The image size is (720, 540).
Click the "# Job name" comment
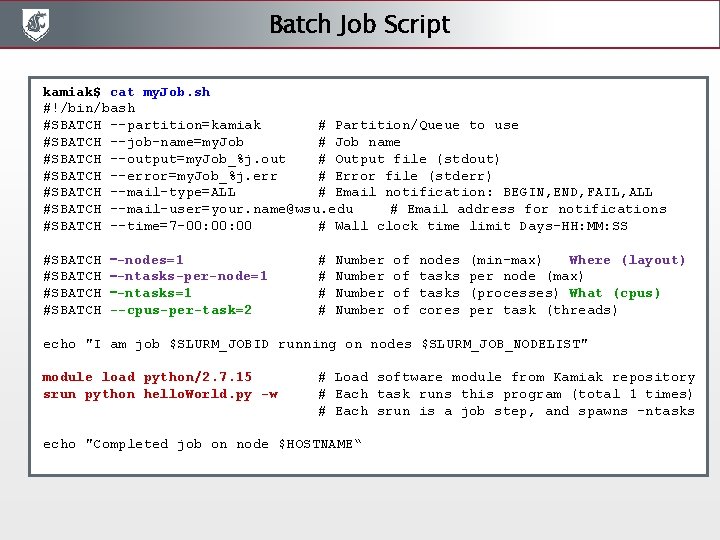point(360,142)
